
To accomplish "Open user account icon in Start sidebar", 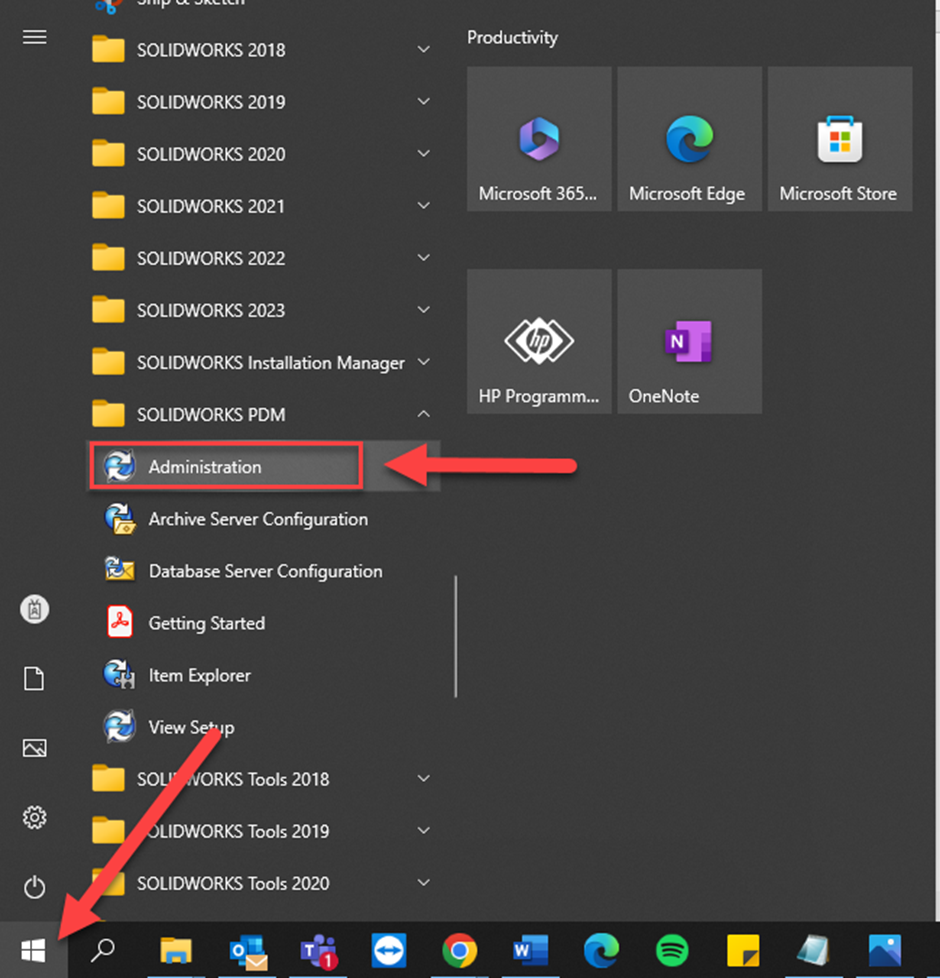I will pos(34,609).
